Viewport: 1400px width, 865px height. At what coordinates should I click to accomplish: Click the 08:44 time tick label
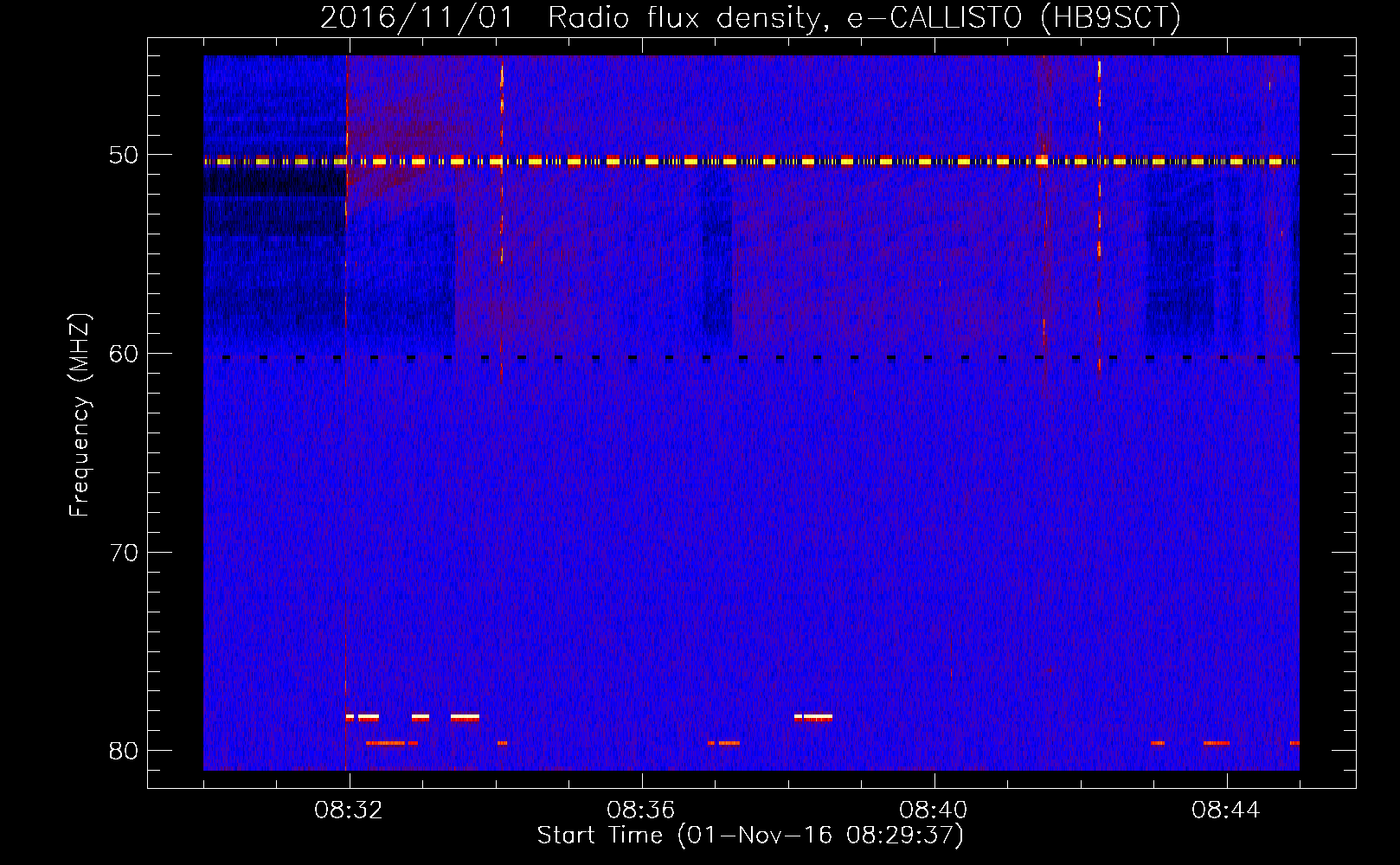[x=1226, y=811]
